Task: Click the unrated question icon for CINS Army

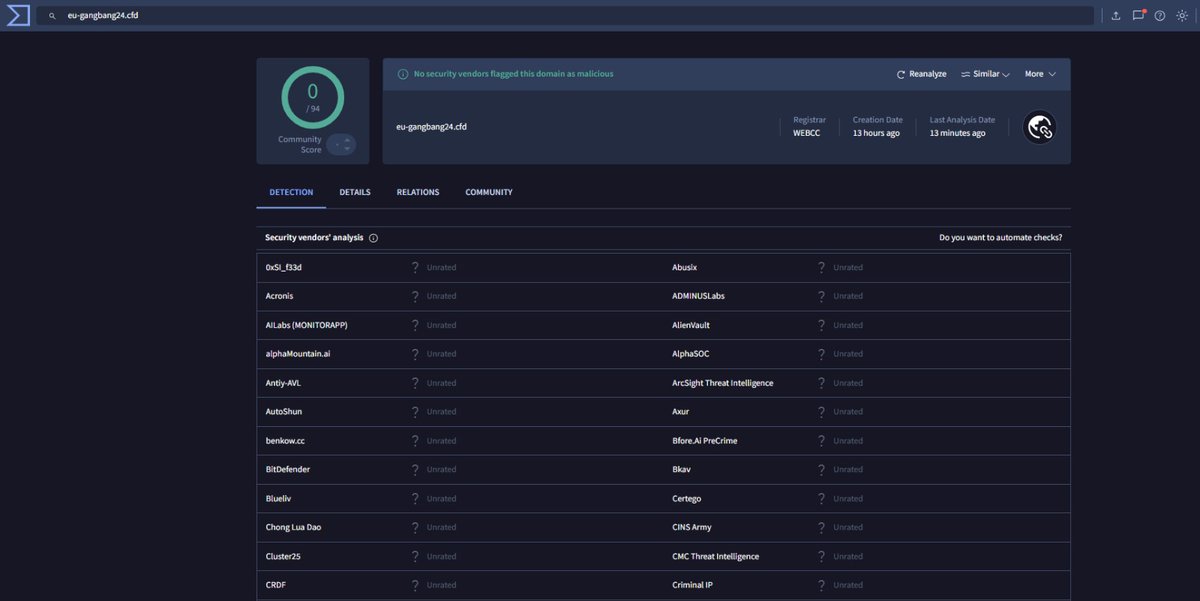Action: tap(822, 527)
